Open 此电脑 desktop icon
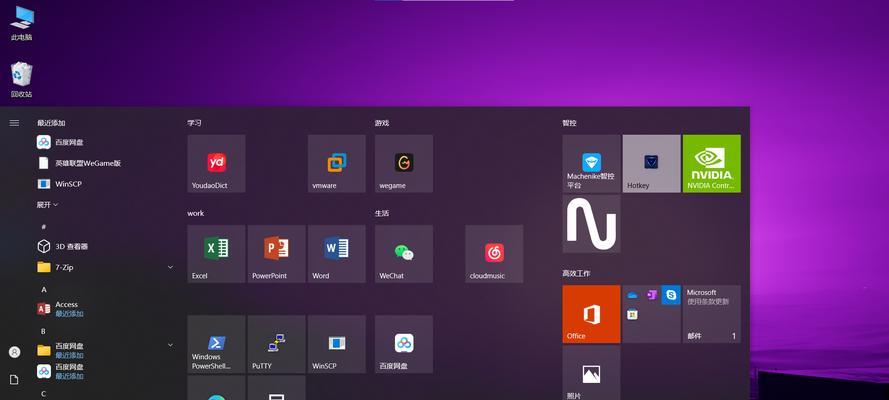Viewport: 889px width, 400px height. coord(22,24)
